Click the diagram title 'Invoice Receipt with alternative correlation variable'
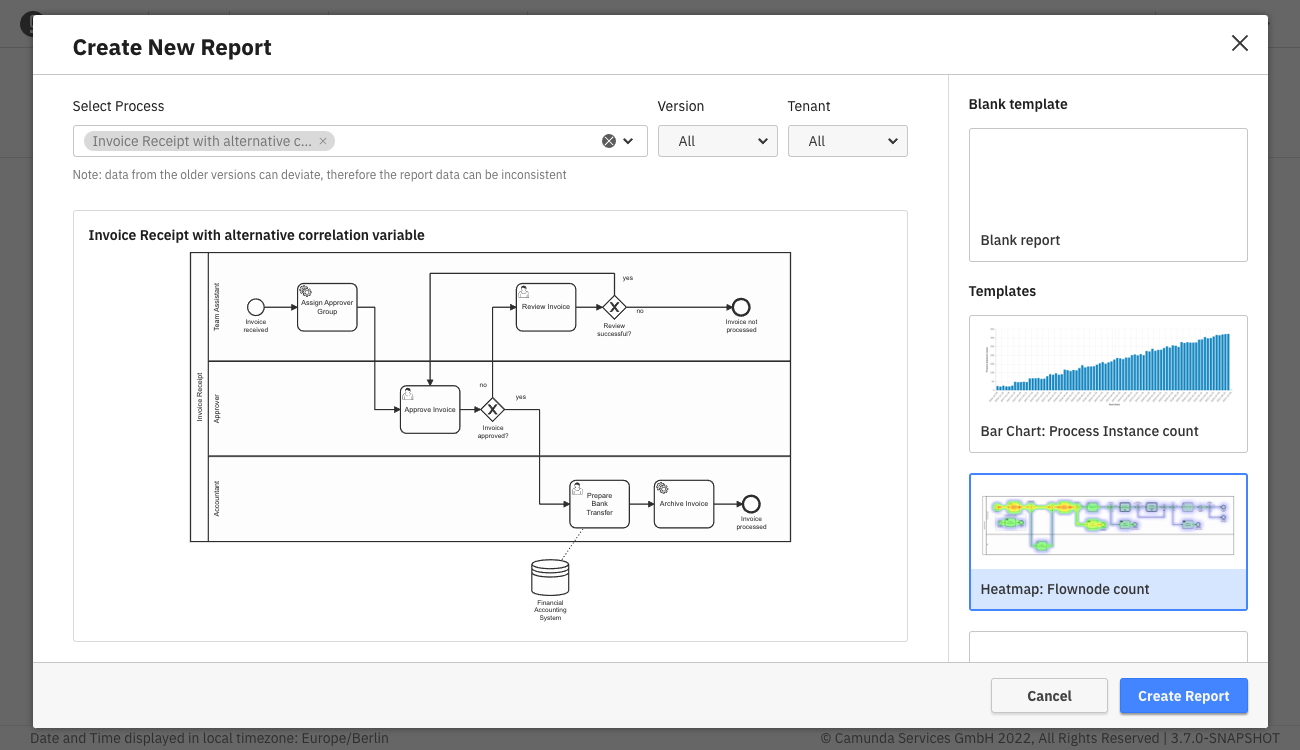The width and height of the screenshot is (1300, 750). click(257, 235)
